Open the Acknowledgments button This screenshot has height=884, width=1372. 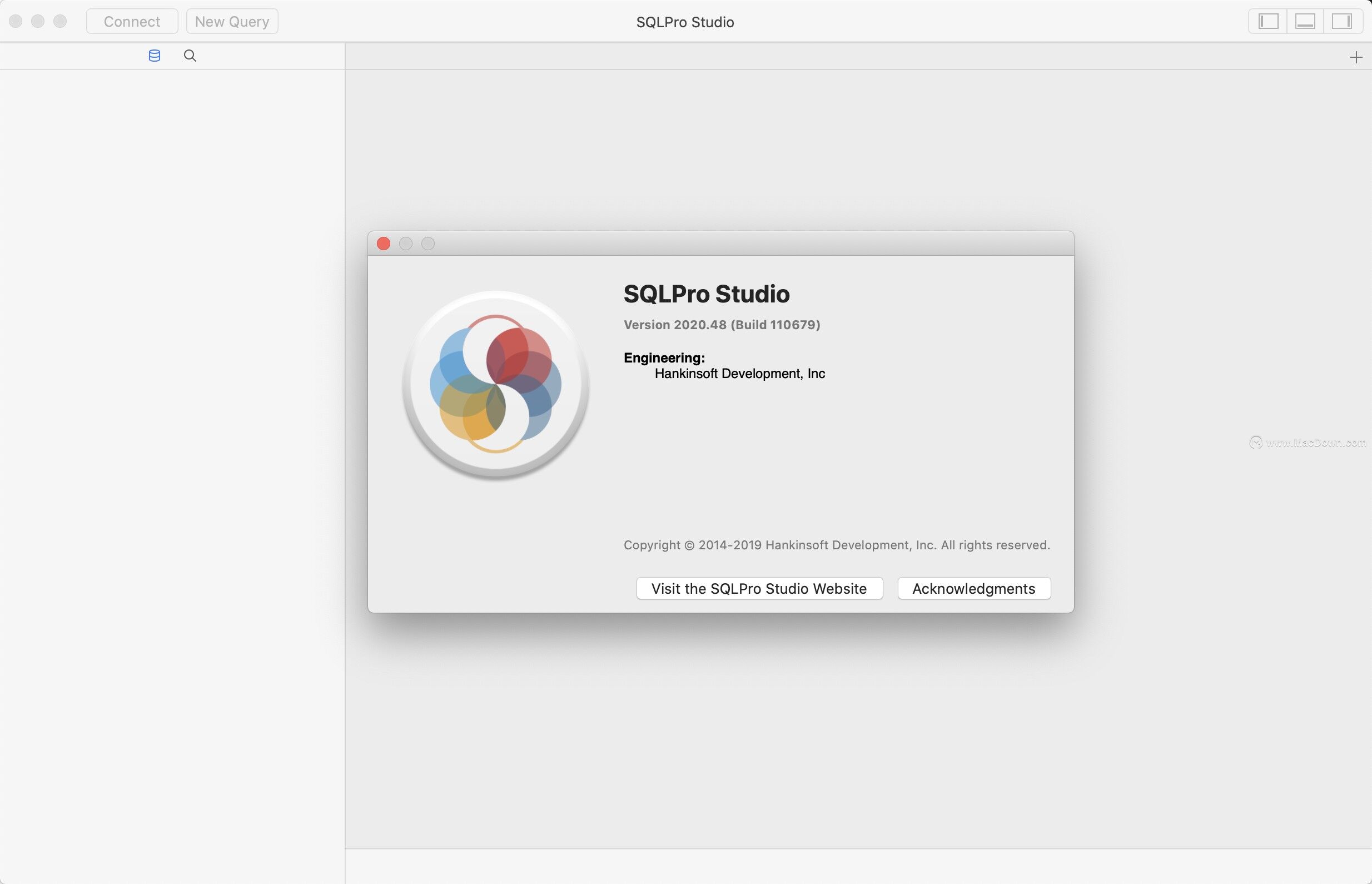(974, 588)
